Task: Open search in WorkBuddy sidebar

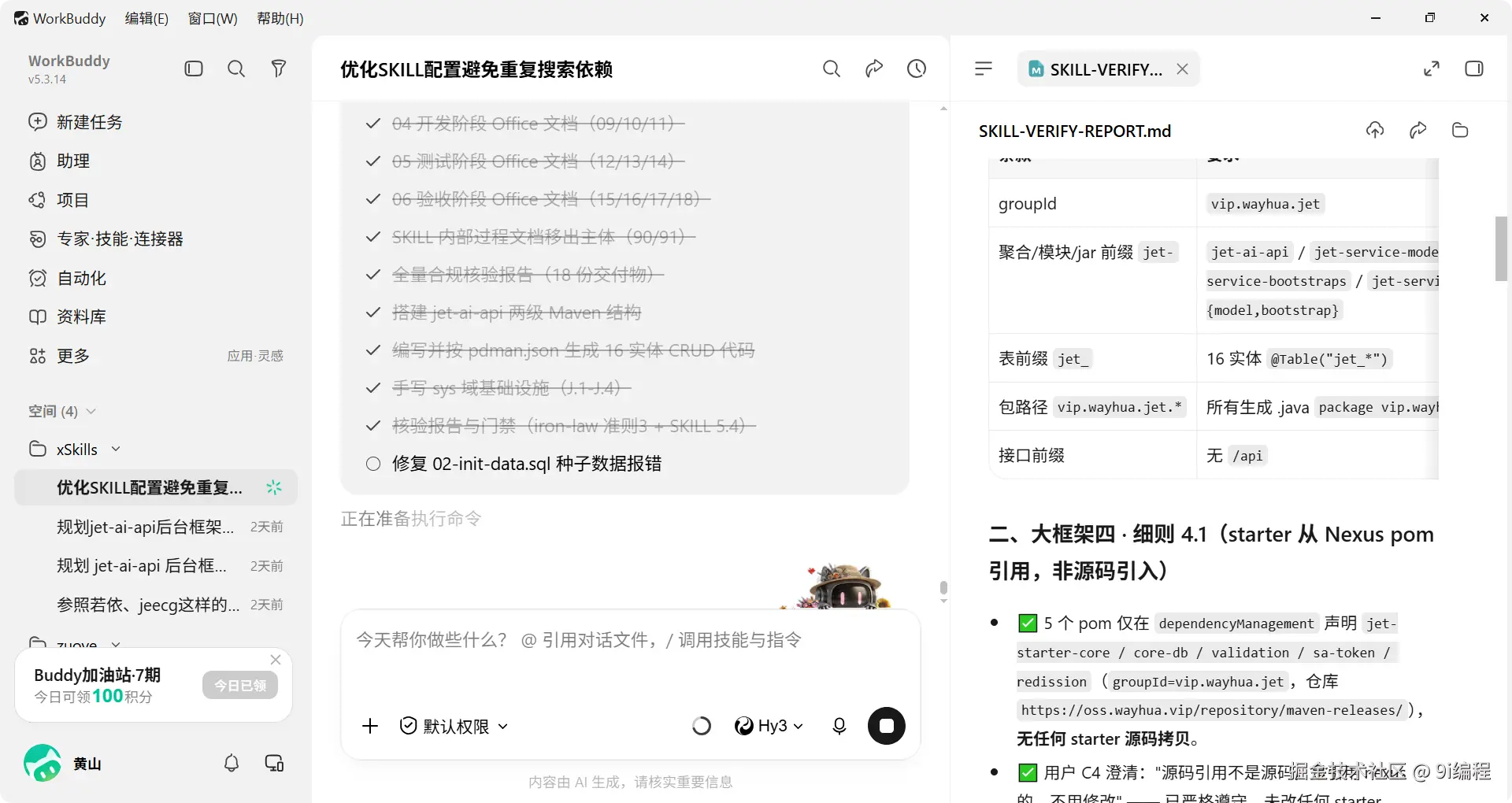Action: 236,69
